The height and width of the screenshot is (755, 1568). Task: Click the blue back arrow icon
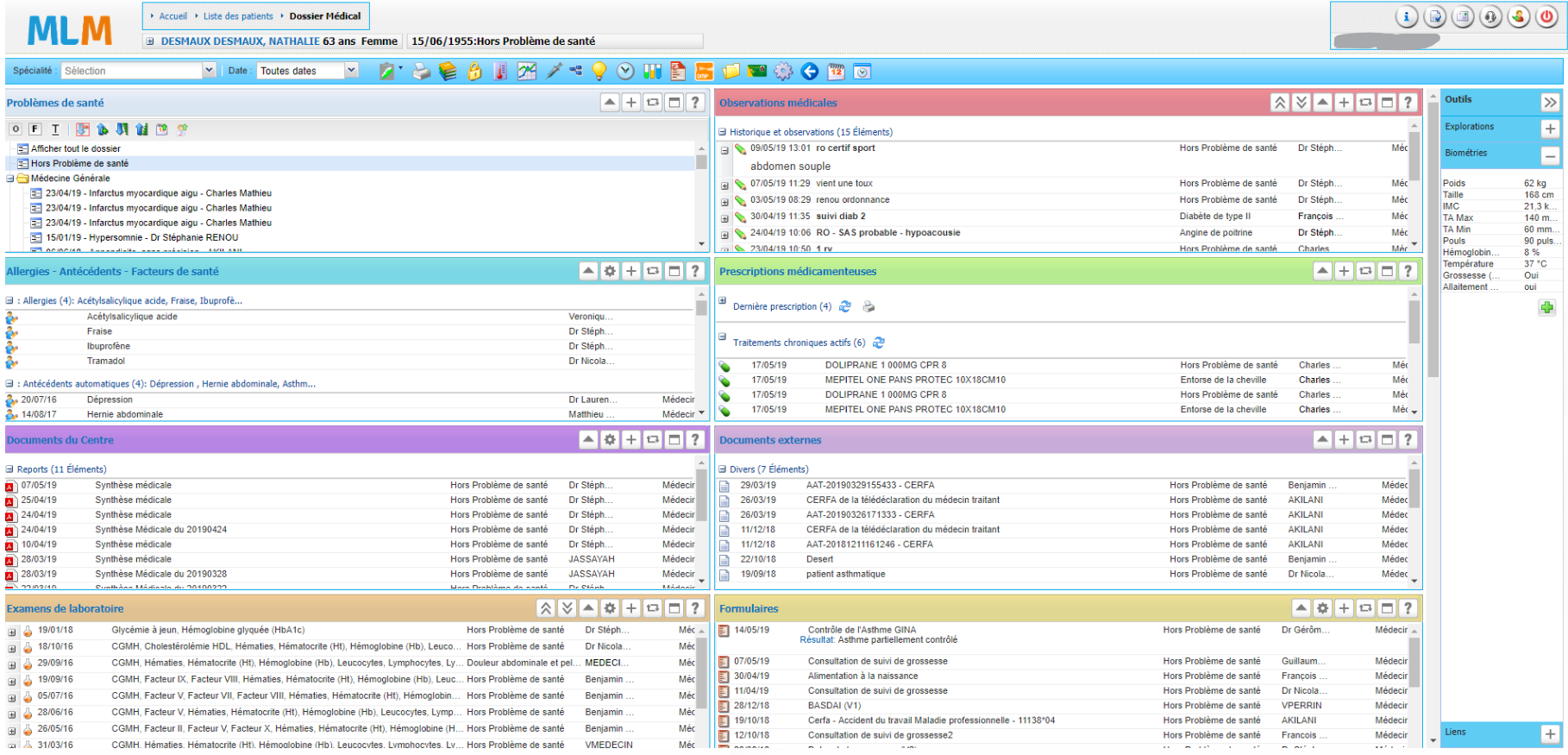(809, 72)
